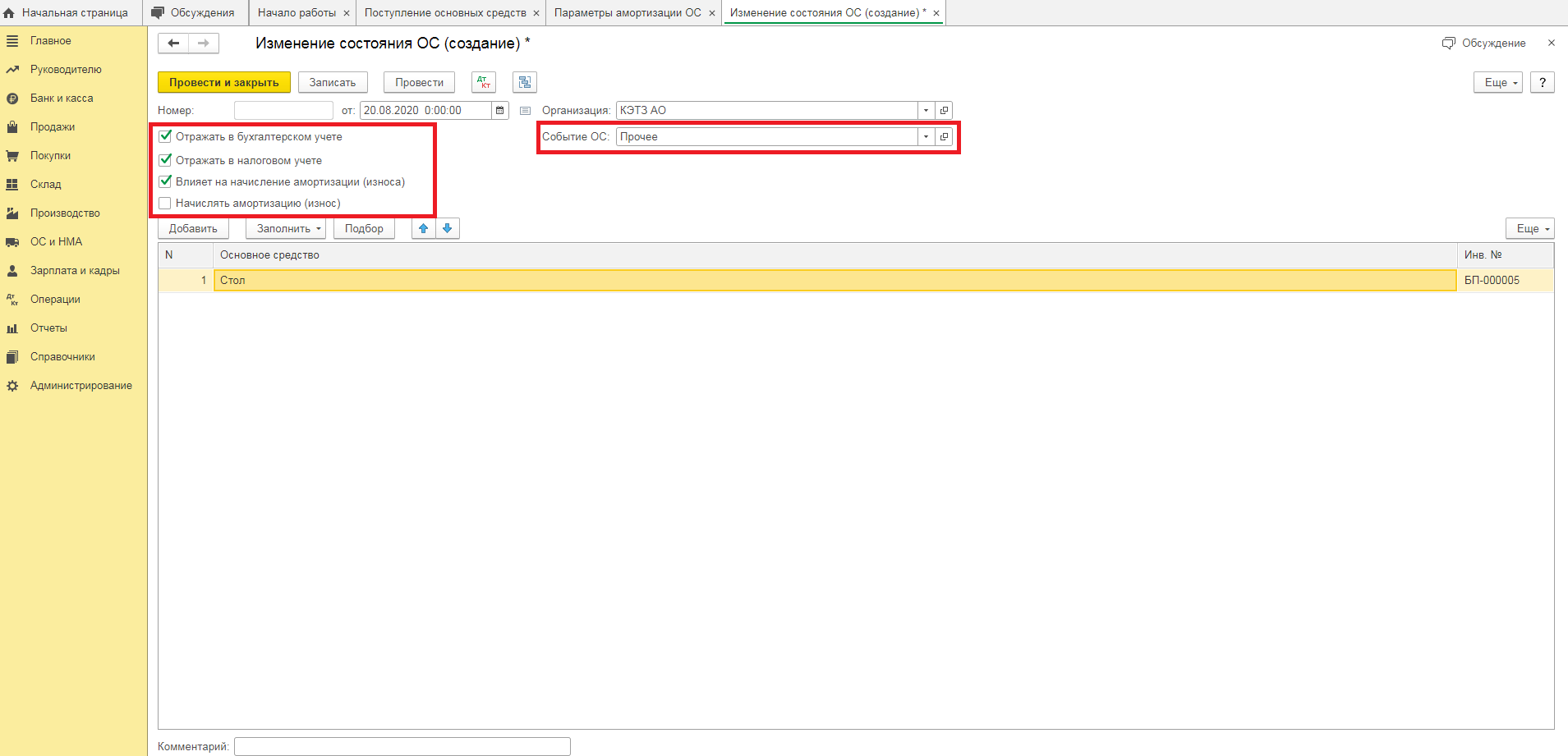Open the calendar picker for date
The width and height of the screenshot is (1568, 756).
pos(500,110)
